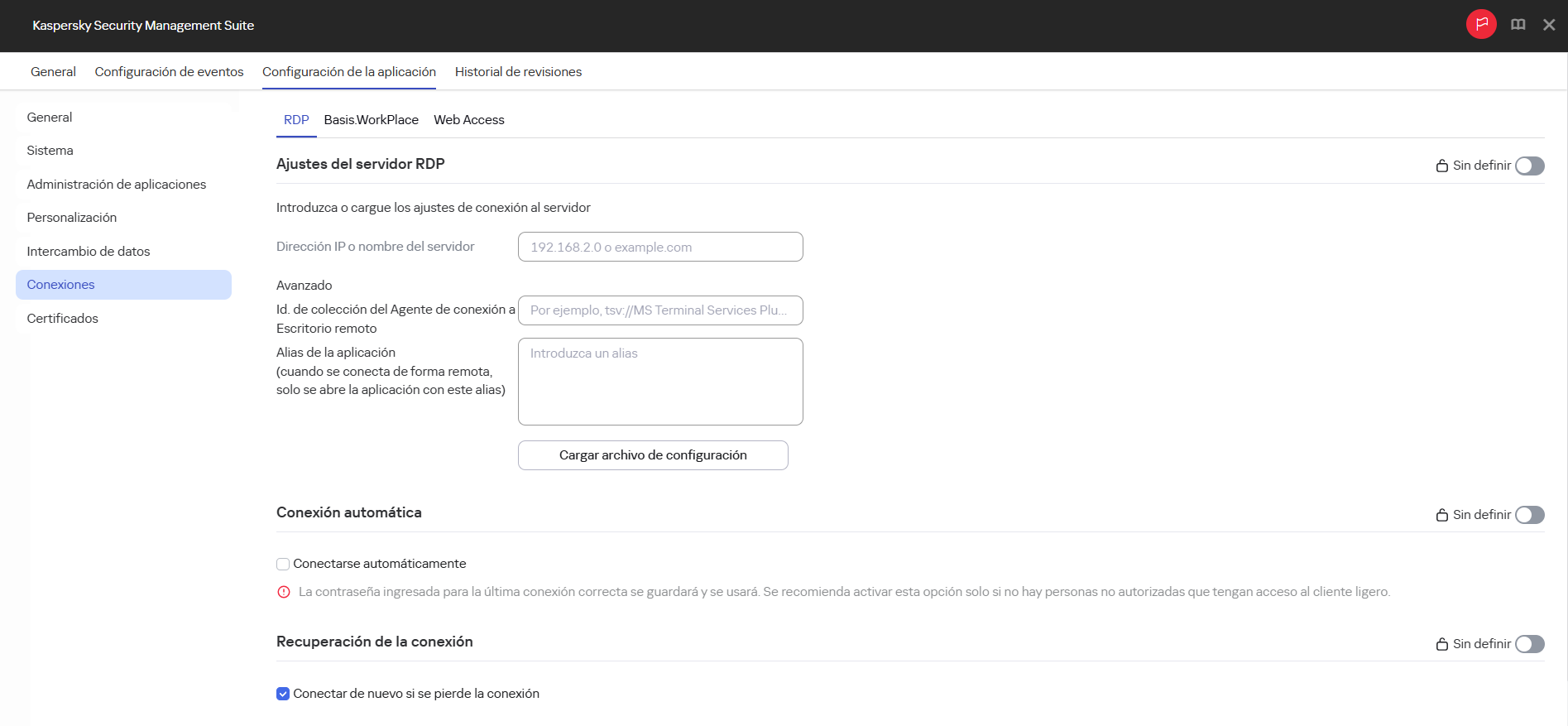The width and height of the screenshot is (1568, 726).
Task: Click Sin definir label next to Conexión automática
Action: 1482,515
